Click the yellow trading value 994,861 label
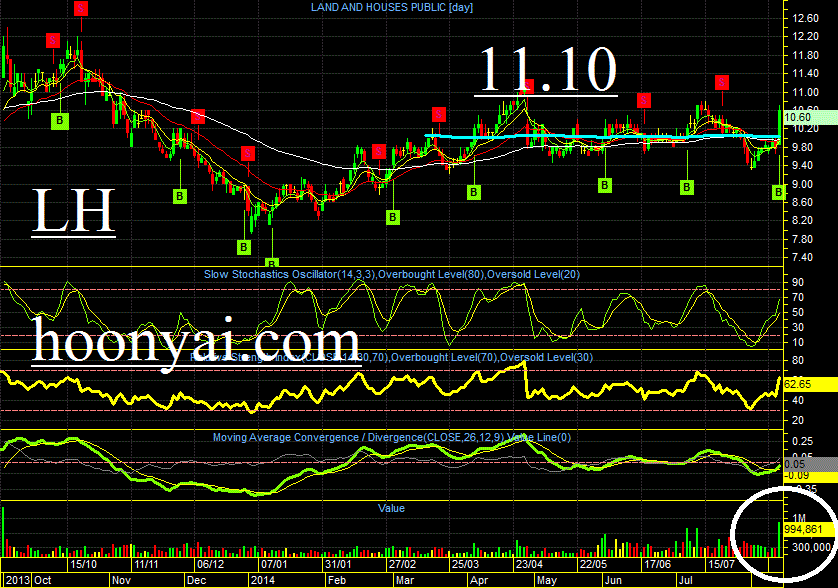 point(809,530)
